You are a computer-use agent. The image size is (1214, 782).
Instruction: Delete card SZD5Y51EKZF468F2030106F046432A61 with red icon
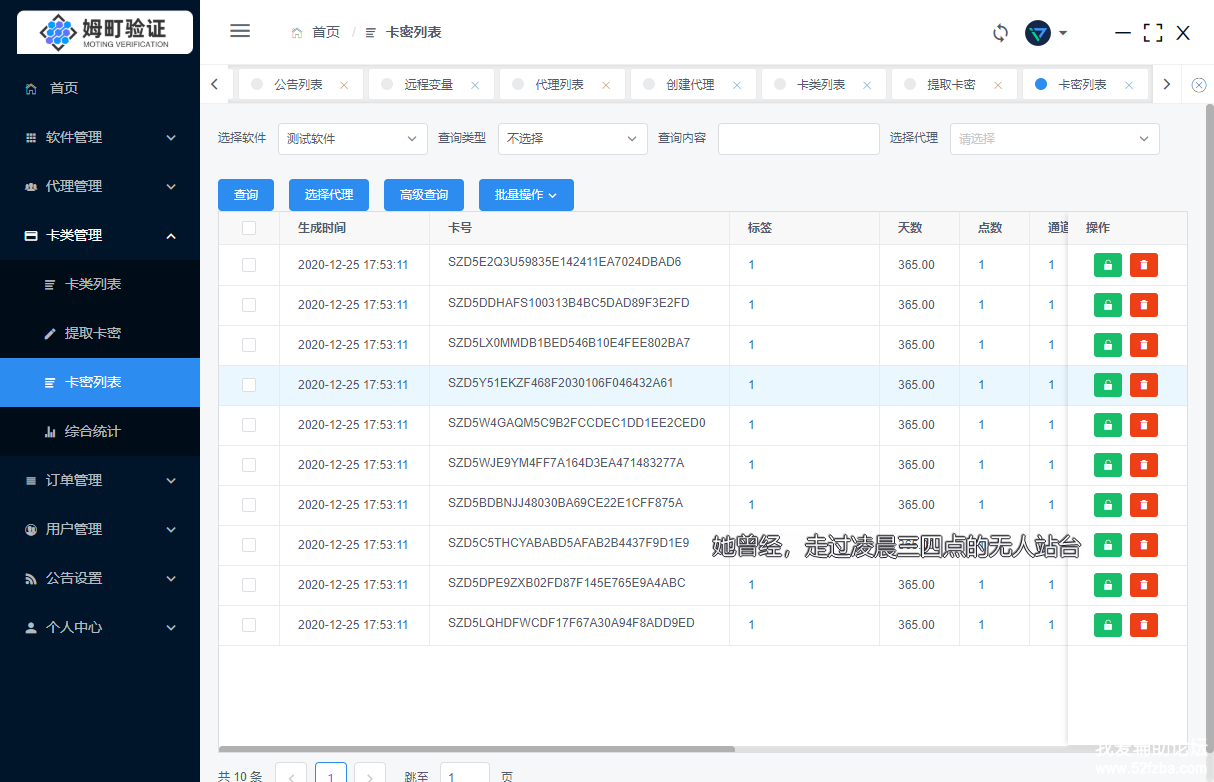pyautogui.click(x=1144, y=385)
